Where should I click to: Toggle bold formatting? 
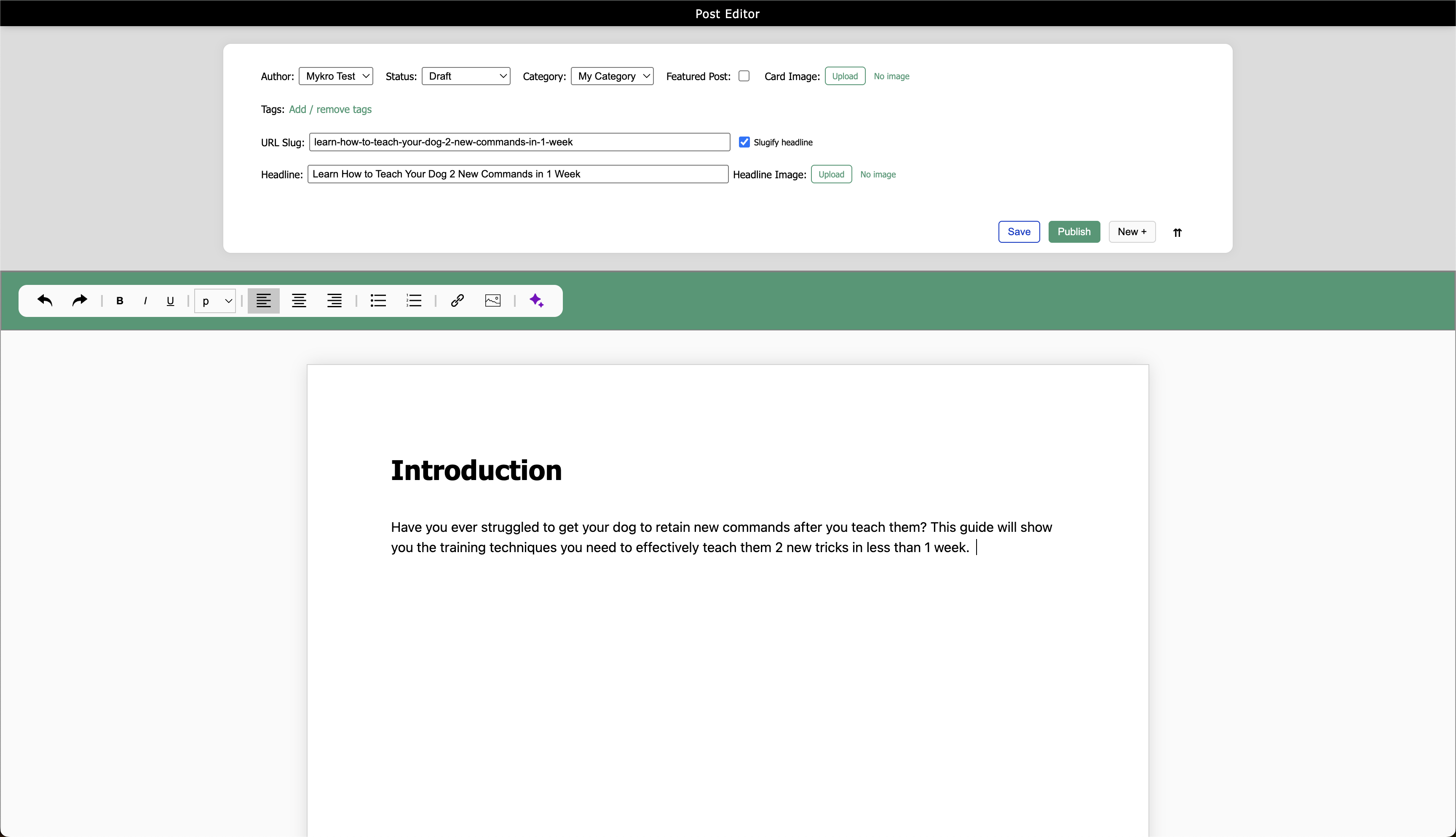click(120, 300)
